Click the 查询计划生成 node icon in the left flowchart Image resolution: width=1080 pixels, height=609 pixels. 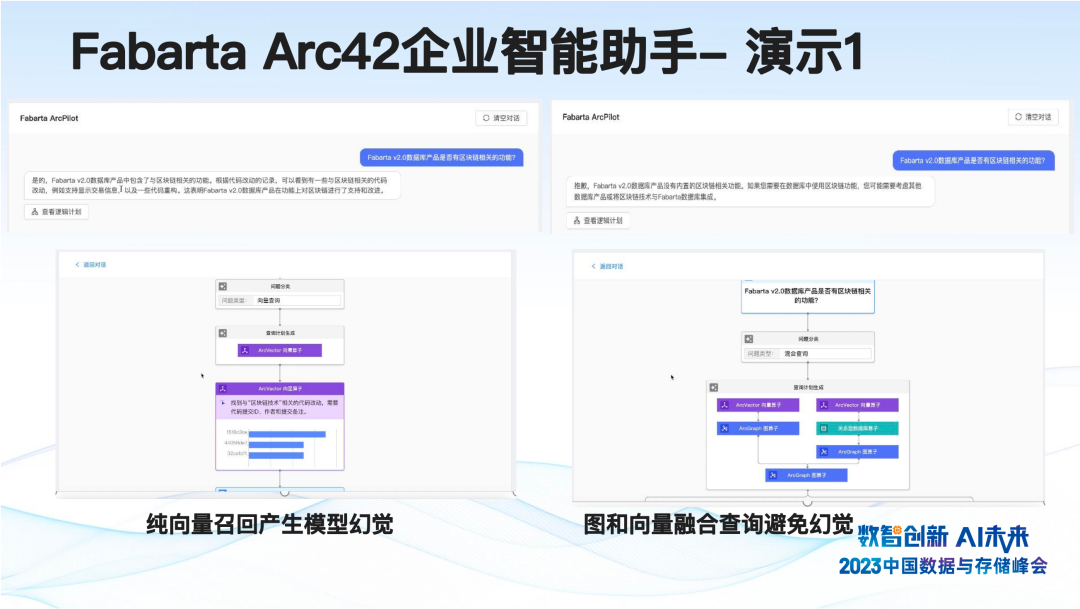click(223, 332)
